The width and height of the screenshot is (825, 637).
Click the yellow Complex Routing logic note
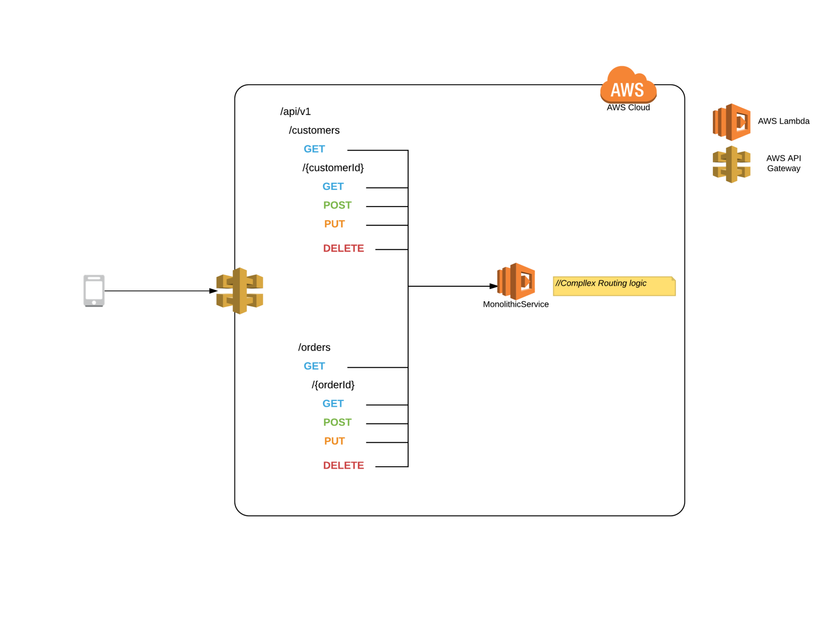614,286
